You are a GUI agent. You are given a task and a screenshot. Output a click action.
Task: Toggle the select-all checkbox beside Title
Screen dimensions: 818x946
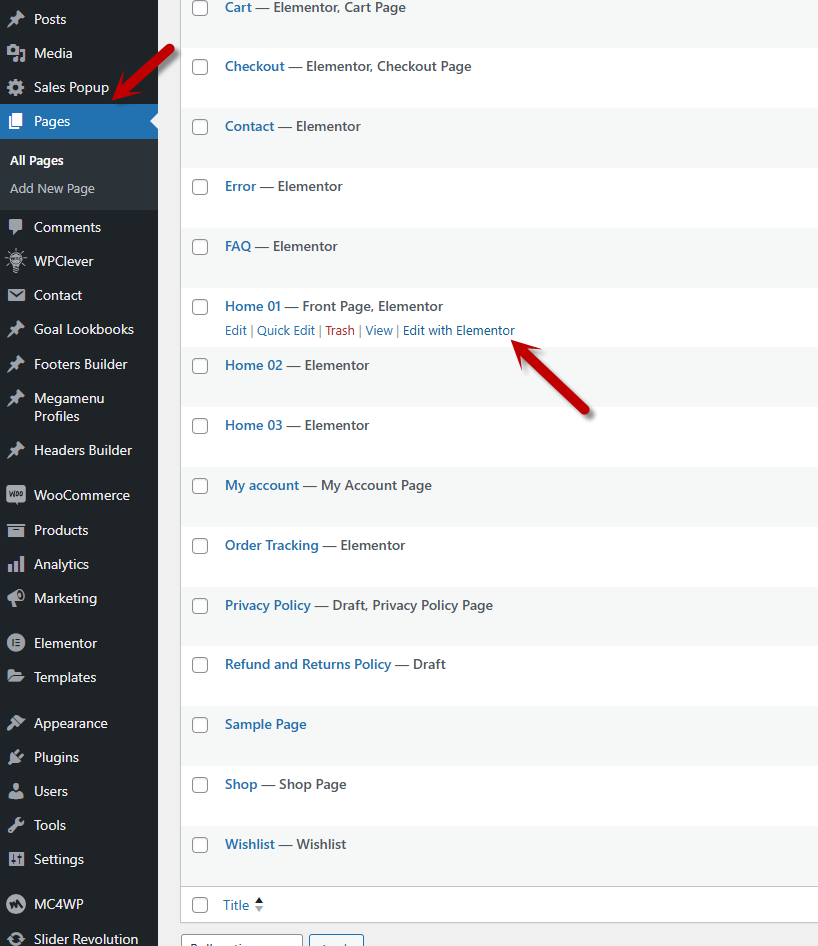(x=200, y=905)
